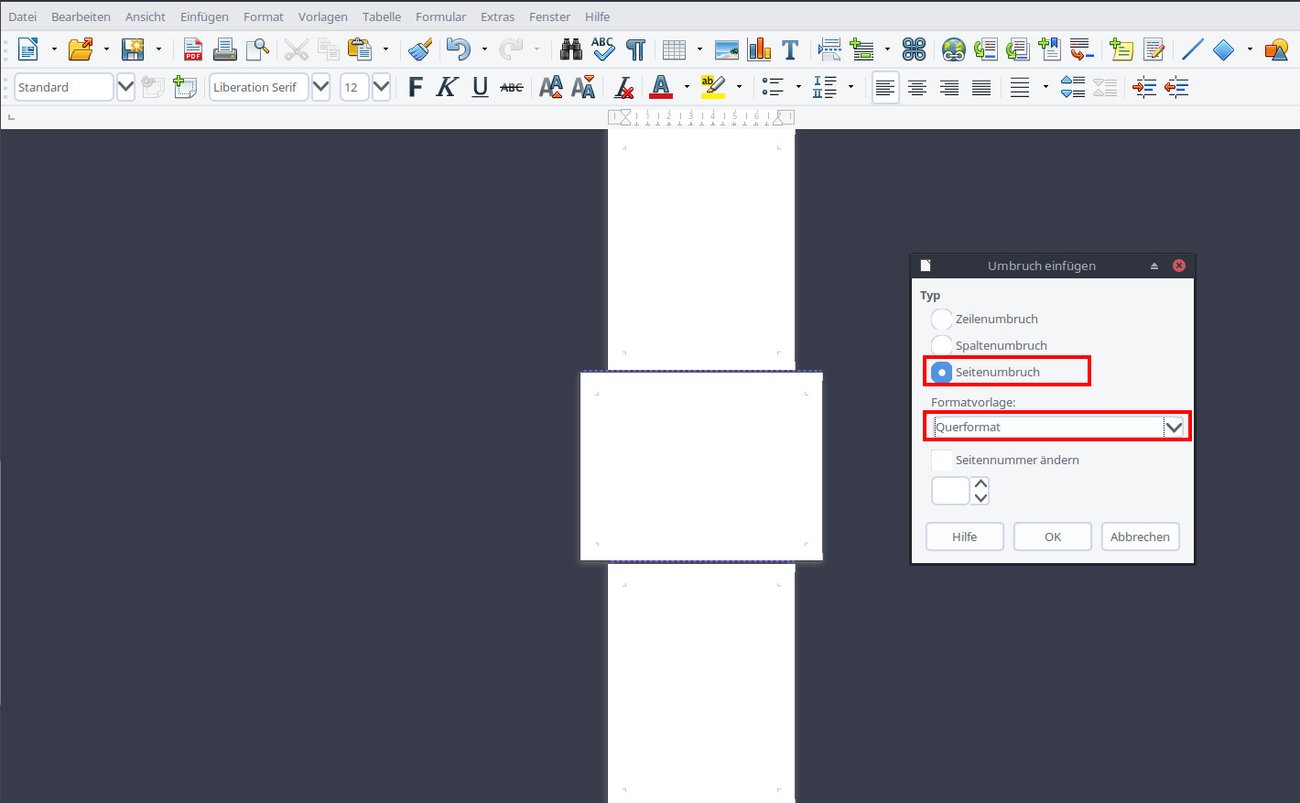Choose the Zeilenumbruch break type
This screenshot has width=1300, height=803.
(940, 318)
